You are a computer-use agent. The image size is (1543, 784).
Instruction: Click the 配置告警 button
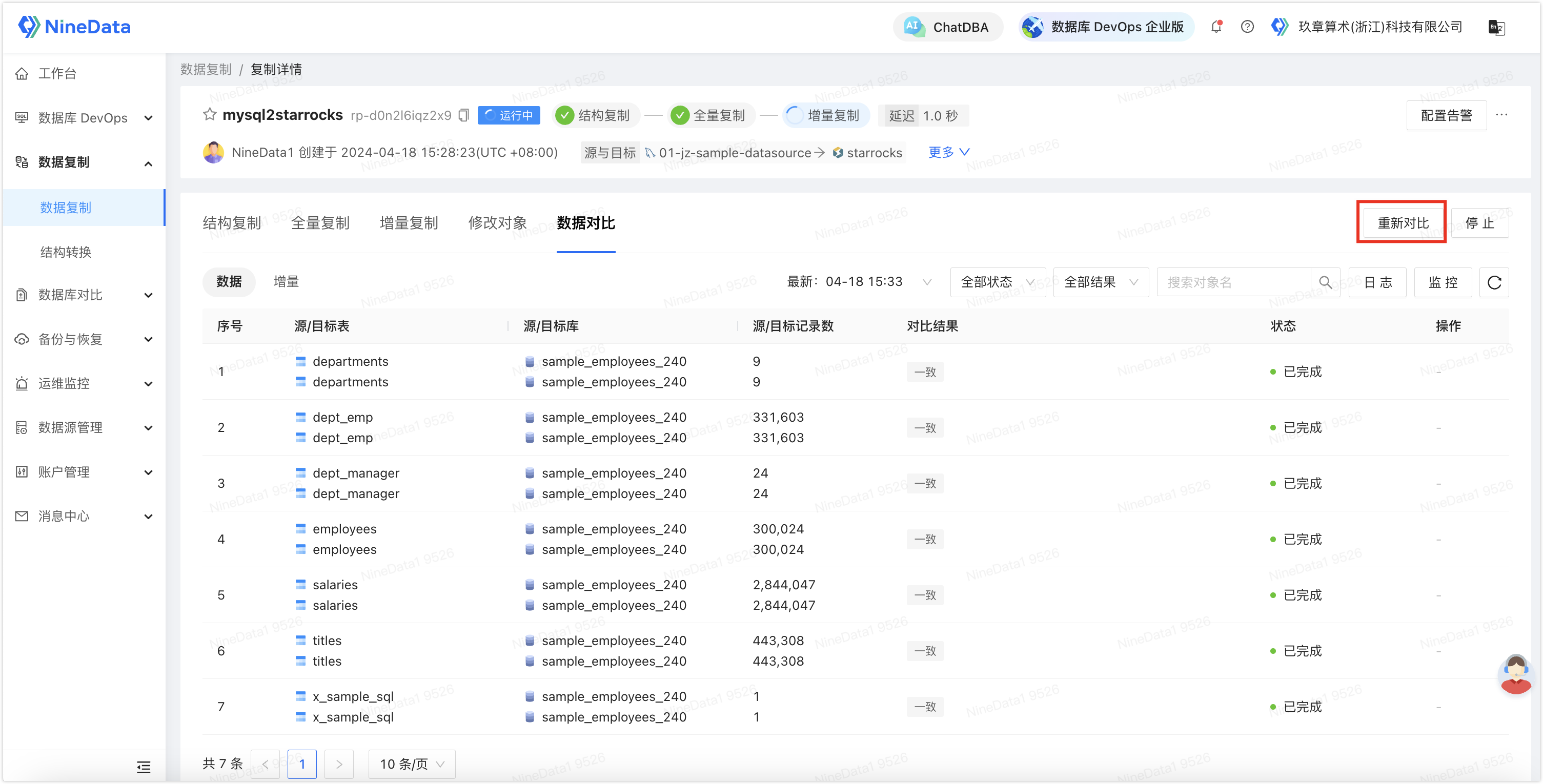tap(1446, 115)
